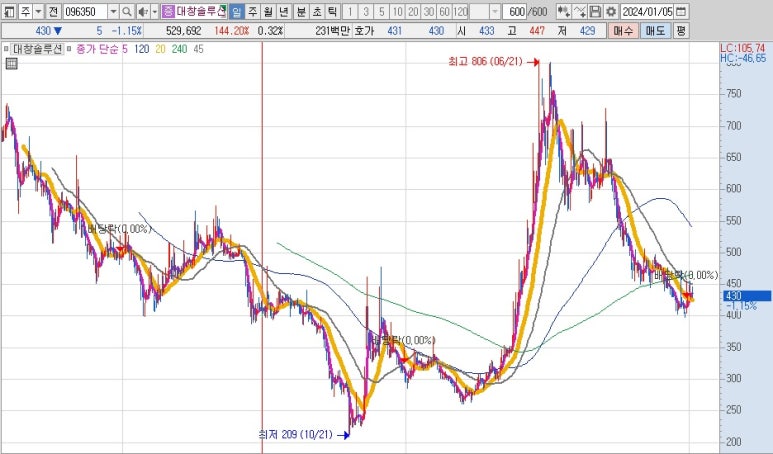Choose the 10 interval button
The image size is (773, 454).
tap(397, 11)
